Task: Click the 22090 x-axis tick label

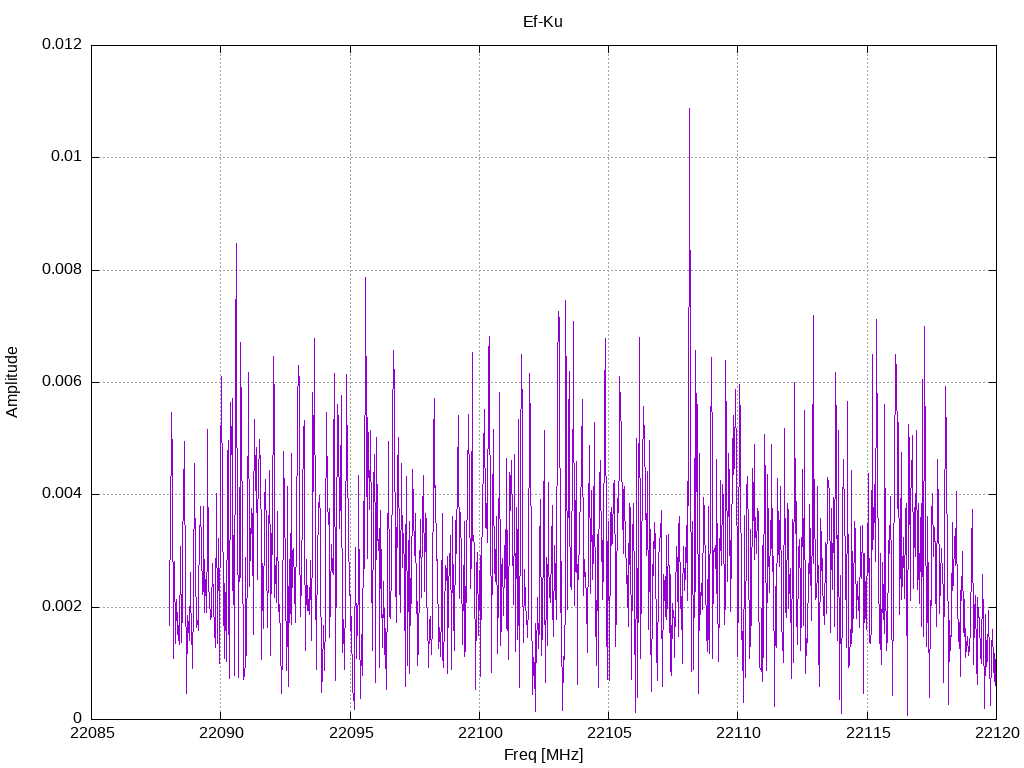Action: [221, 733]
